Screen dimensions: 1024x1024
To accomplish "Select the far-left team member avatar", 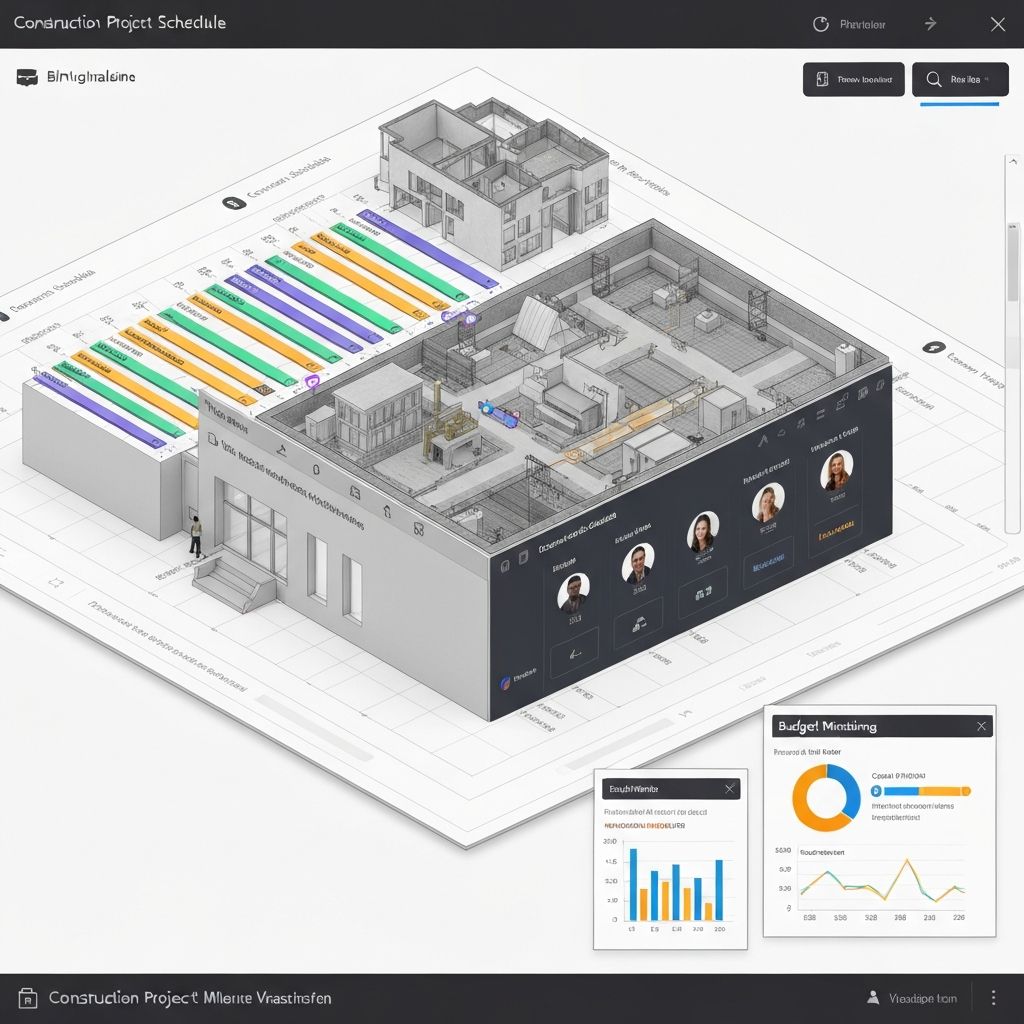I will tap(573, 592).
